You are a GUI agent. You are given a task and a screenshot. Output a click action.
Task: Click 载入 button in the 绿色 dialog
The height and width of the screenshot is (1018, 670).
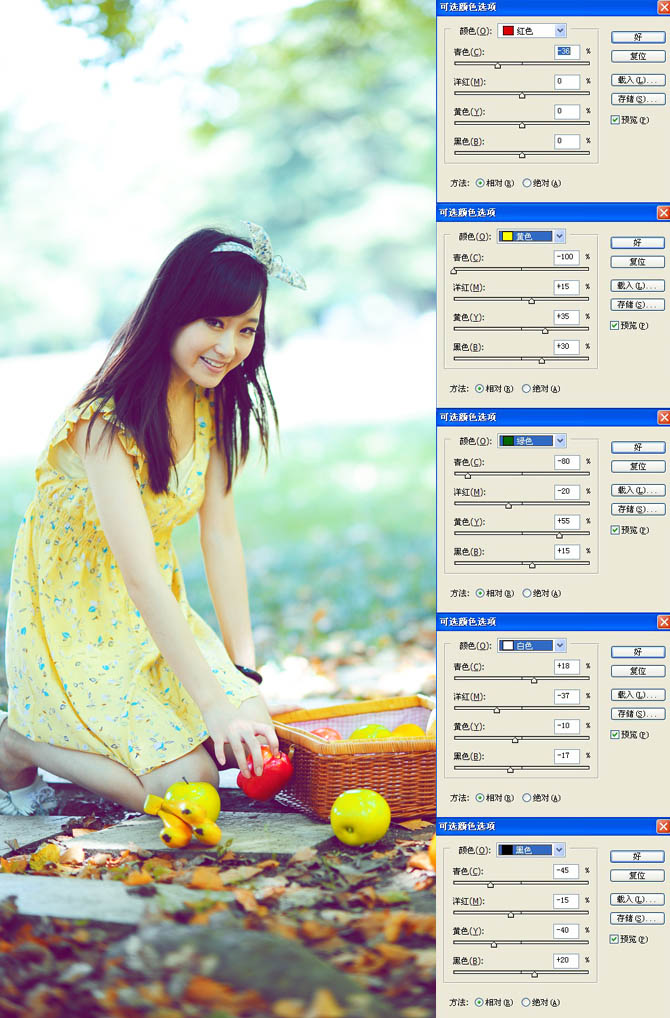(637, 490)
